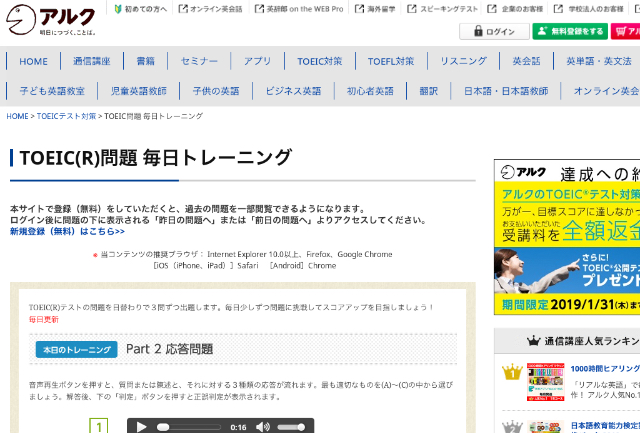Select TOEFL対策 in the navigation menu

[x=391, y=61]
